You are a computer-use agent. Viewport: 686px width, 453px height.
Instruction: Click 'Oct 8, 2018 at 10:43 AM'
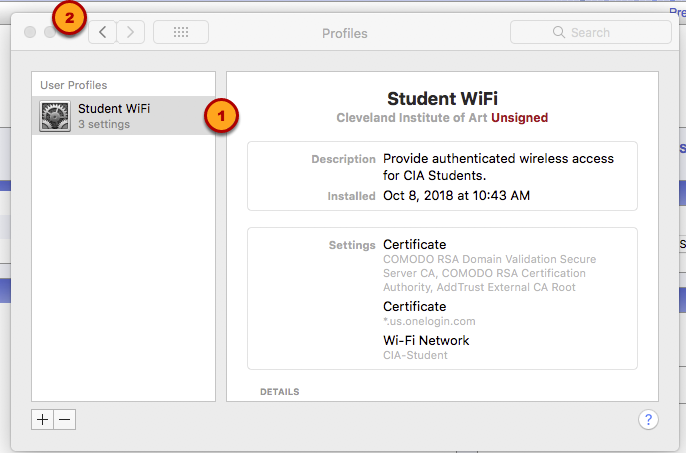[x=456, y=195]
